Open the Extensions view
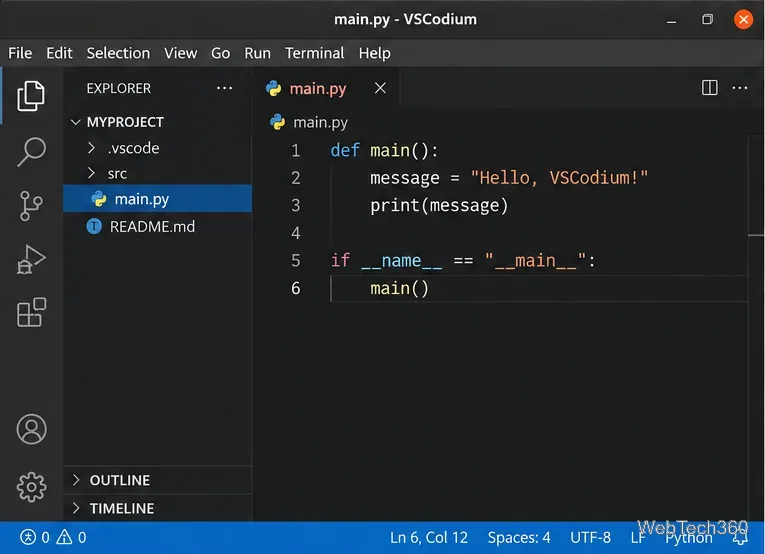 (31, 312)
